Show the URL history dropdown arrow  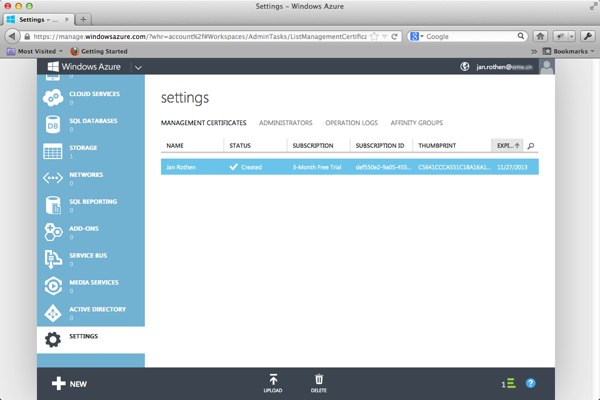[x=385, y=36]
